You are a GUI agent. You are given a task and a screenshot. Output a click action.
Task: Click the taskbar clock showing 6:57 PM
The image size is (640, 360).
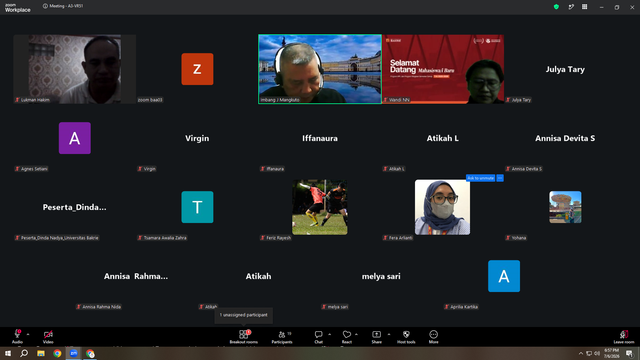tap(611, 353)
